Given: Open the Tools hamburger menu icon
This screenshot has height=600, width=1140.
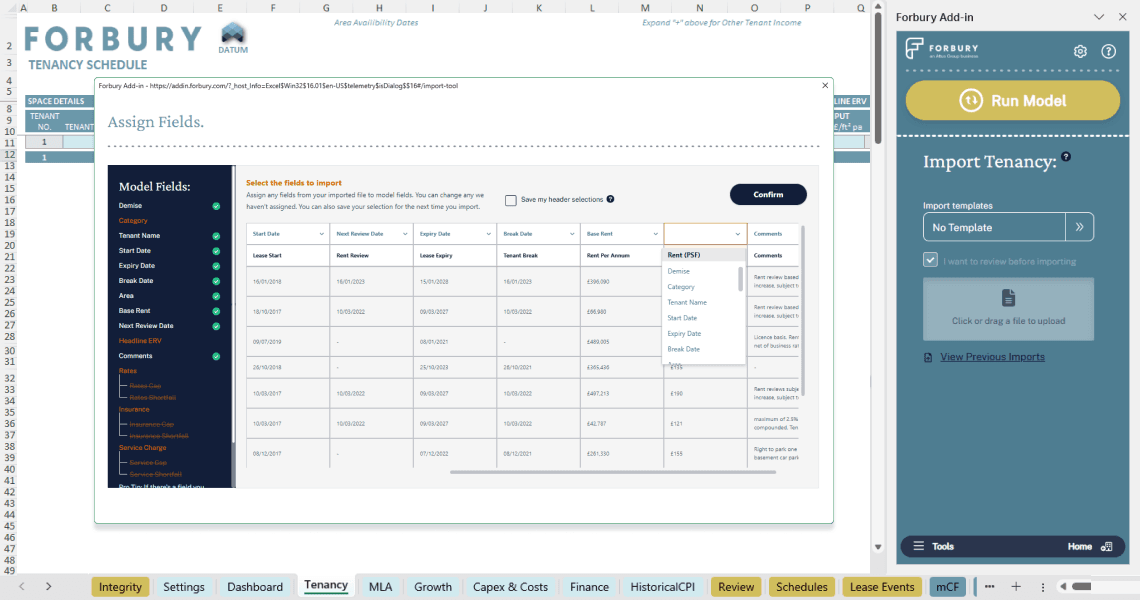Looking at the screenshot, I should pyautogui.click(x=918, y=547).
